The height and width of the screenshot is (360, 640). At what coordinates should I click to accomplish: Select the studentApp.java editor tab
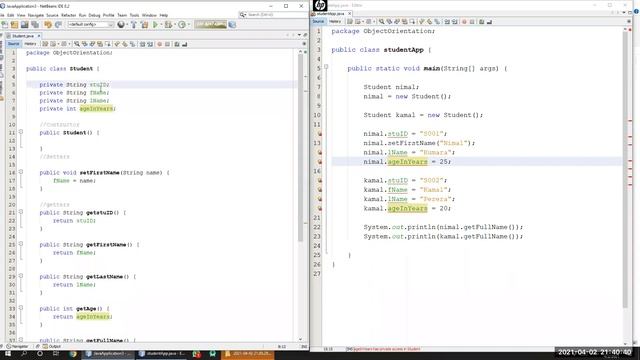[x=330, y=13]
